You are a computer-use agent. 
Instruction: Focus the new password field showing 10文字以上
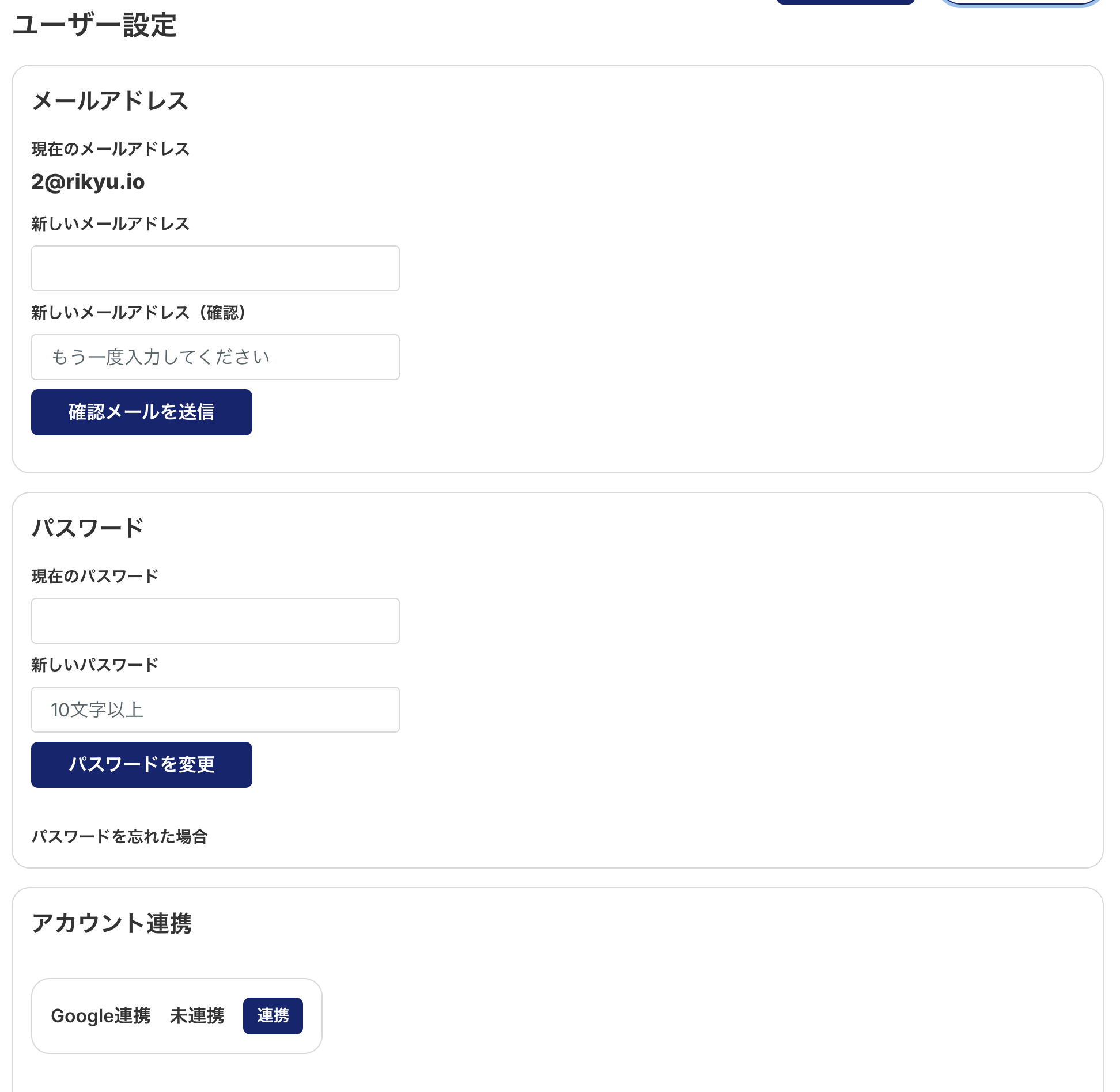215,710
